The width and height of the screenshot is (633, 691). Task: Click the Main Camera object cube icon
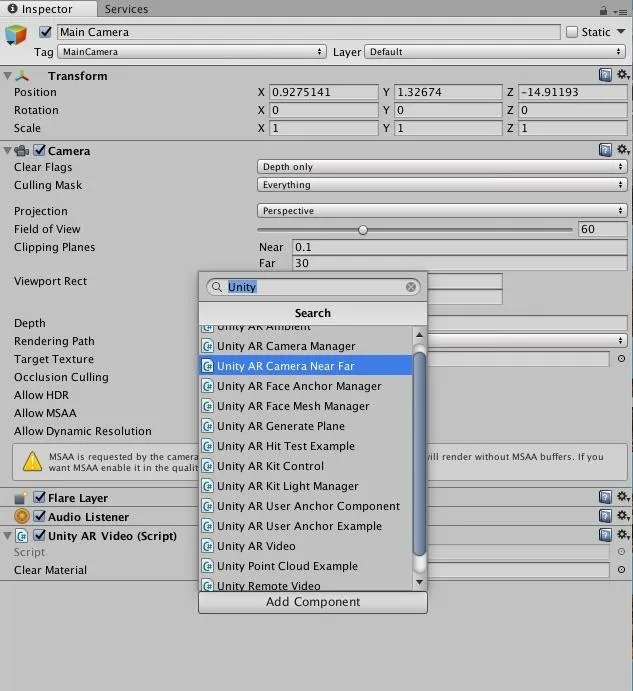click(16, 35)
